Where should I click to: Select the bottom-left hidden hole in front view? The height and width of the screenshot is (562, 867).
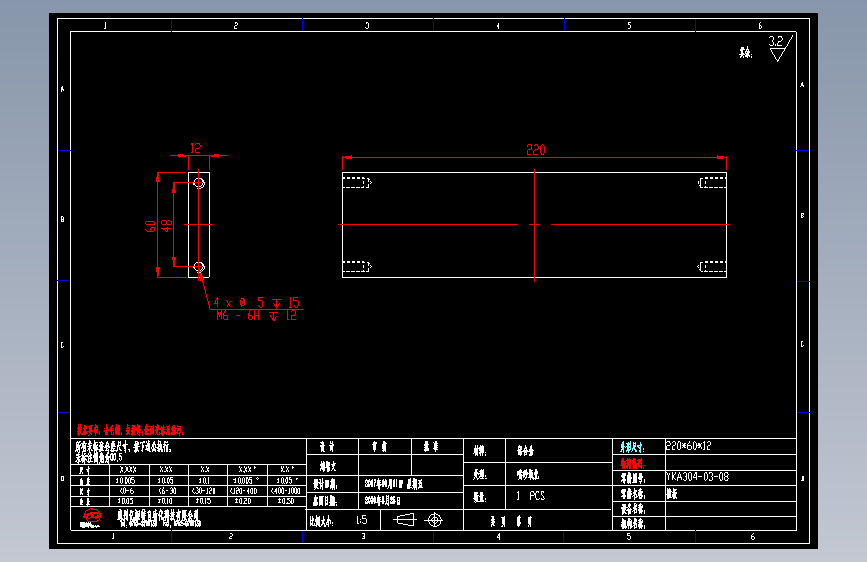point(357,267)
